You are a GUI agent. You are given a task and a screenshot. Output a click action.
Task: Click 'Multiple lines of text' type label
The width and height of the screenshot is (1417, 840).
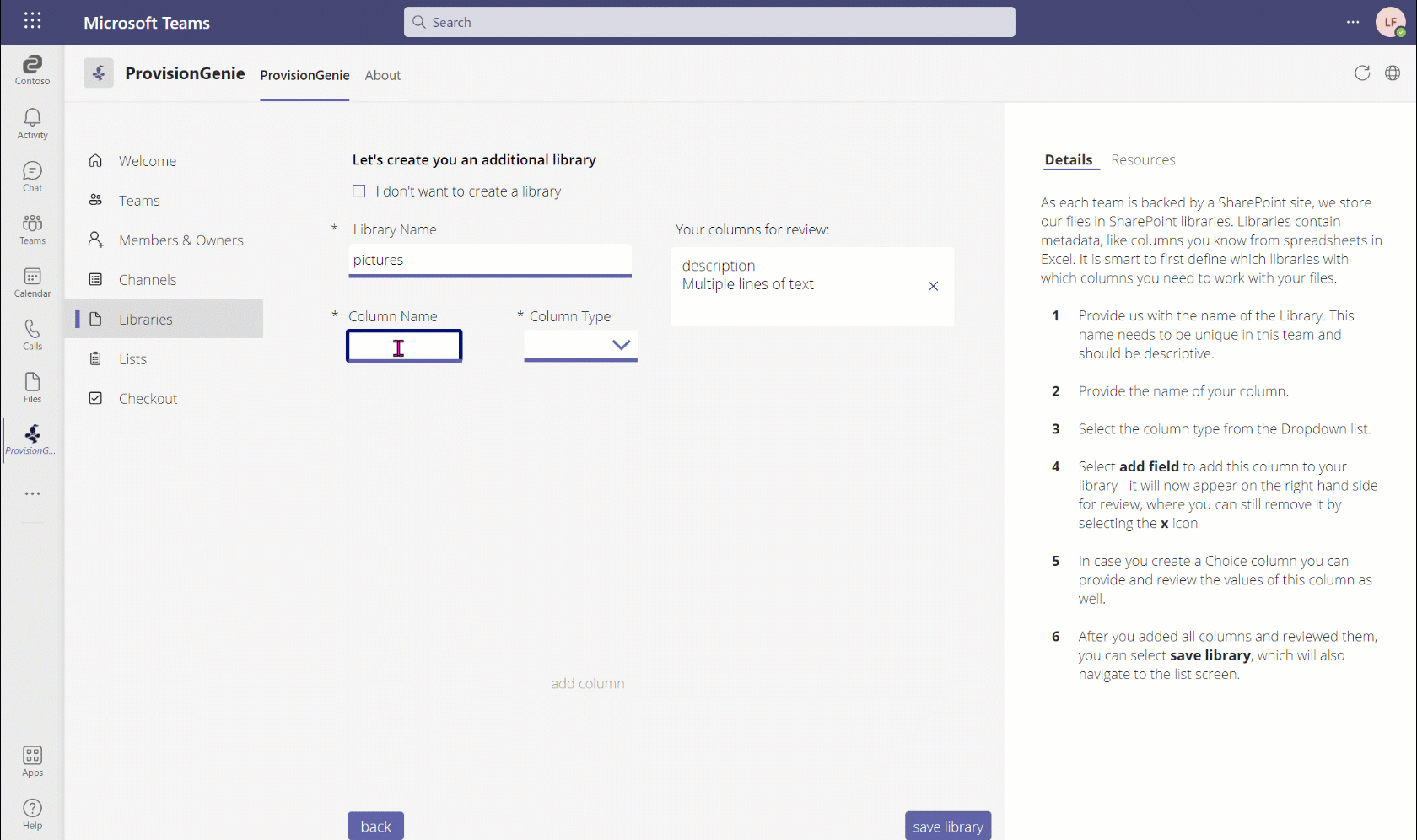click(748, 284)
